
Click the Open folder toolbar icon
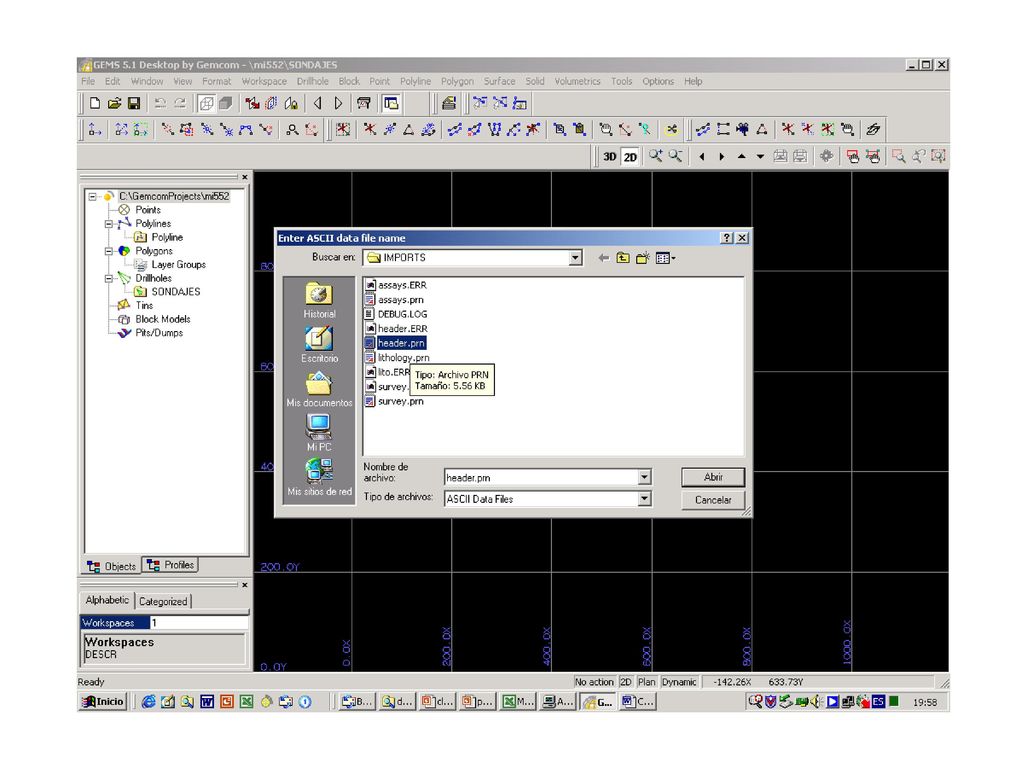(x=114, y=103)
